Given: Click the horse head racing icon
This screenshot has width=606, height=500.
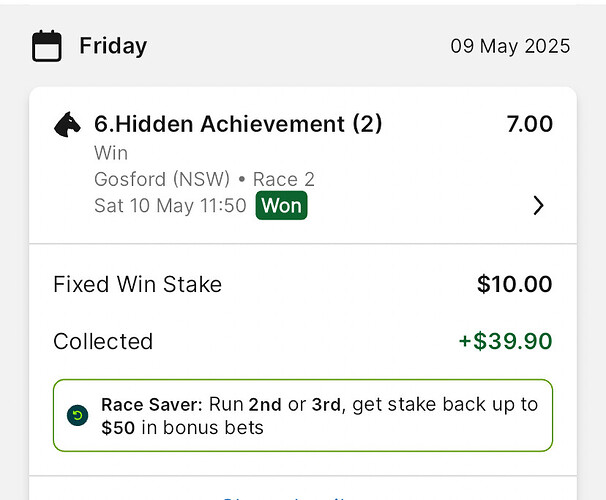Looking at the screenshot, I should click(67, 124).
